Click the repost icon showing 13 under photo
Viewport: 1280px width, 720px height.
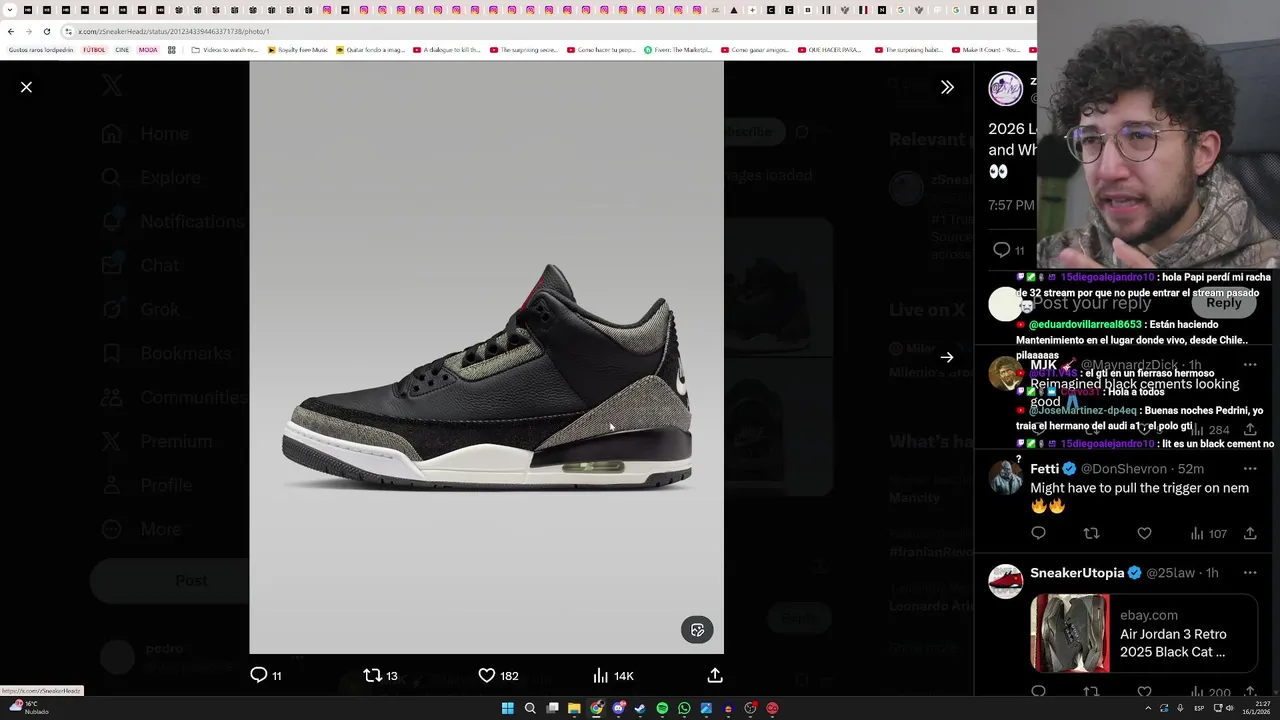pyautogui.click(x=380, y=676)
